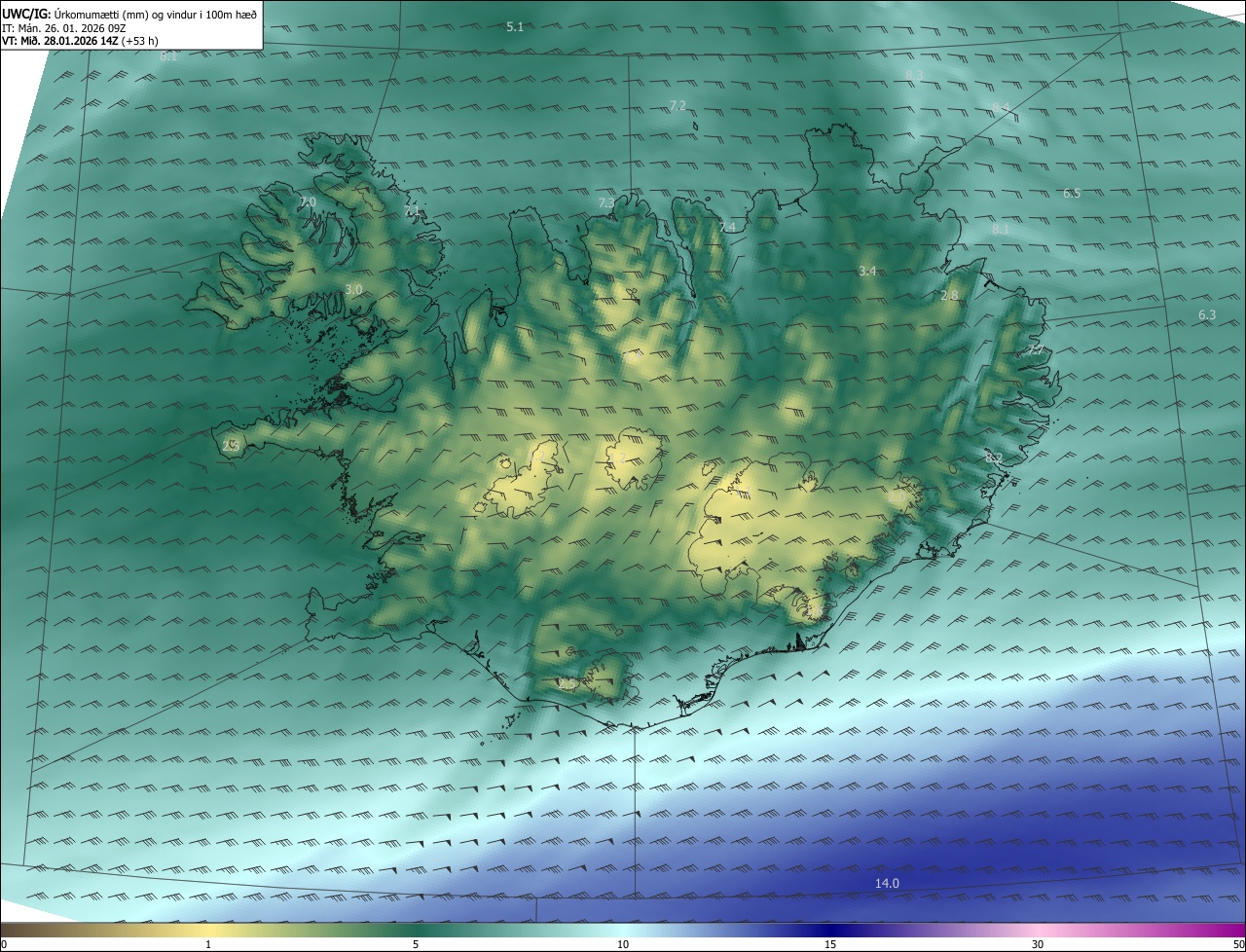Click the colorbar tick label 15
The image size is (1246, 952).
click(830, 945)
